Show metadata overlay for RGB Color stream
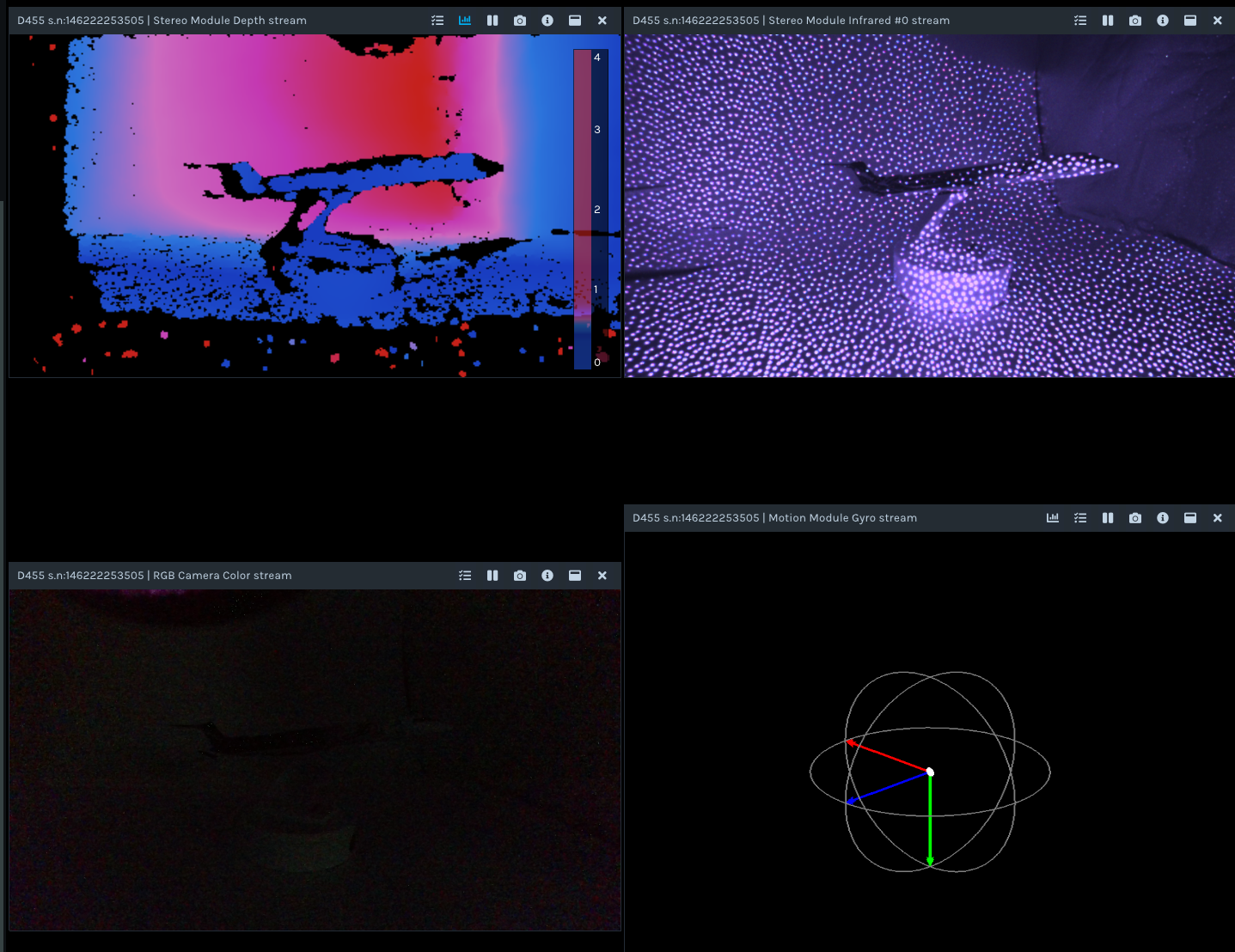This screenshot has width=1235, height=952. 465,576
